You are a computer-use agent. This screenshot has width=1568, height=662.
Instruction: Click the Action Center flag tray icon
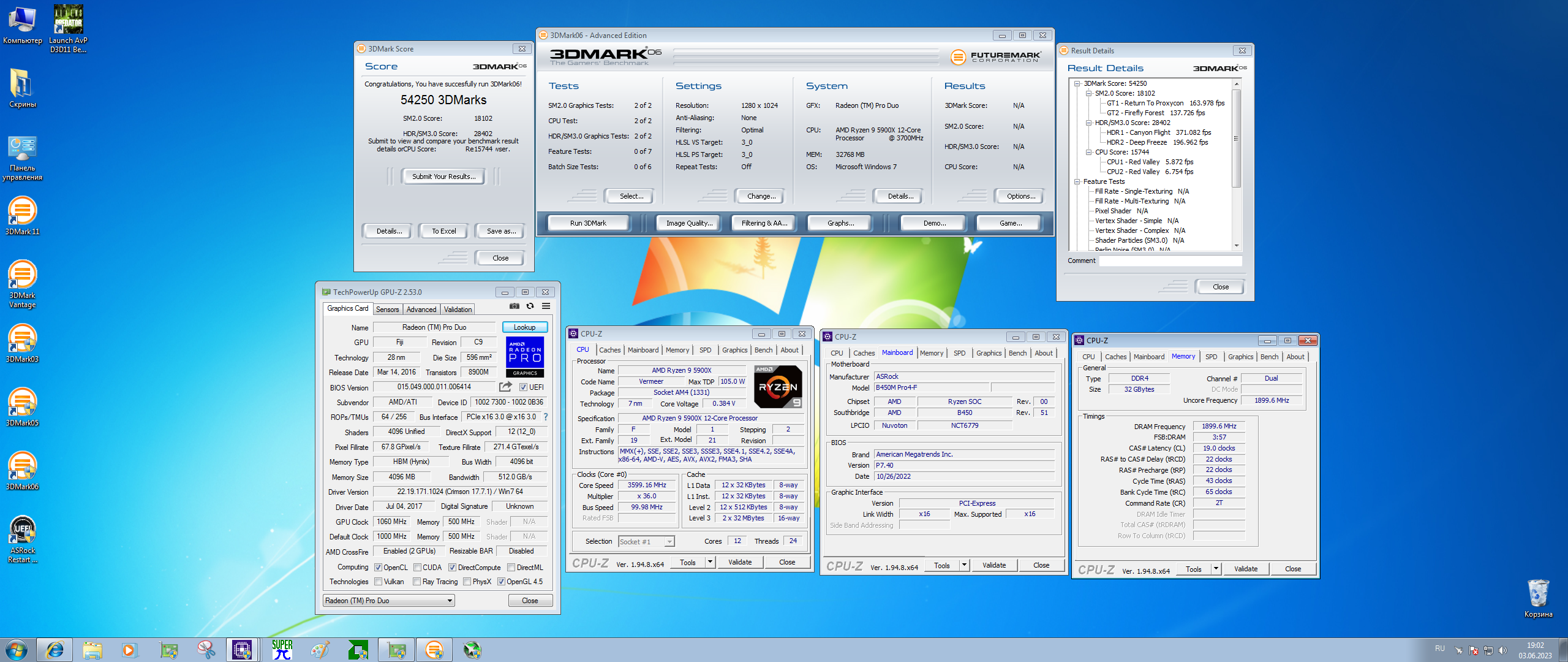tap(1473, 650)
